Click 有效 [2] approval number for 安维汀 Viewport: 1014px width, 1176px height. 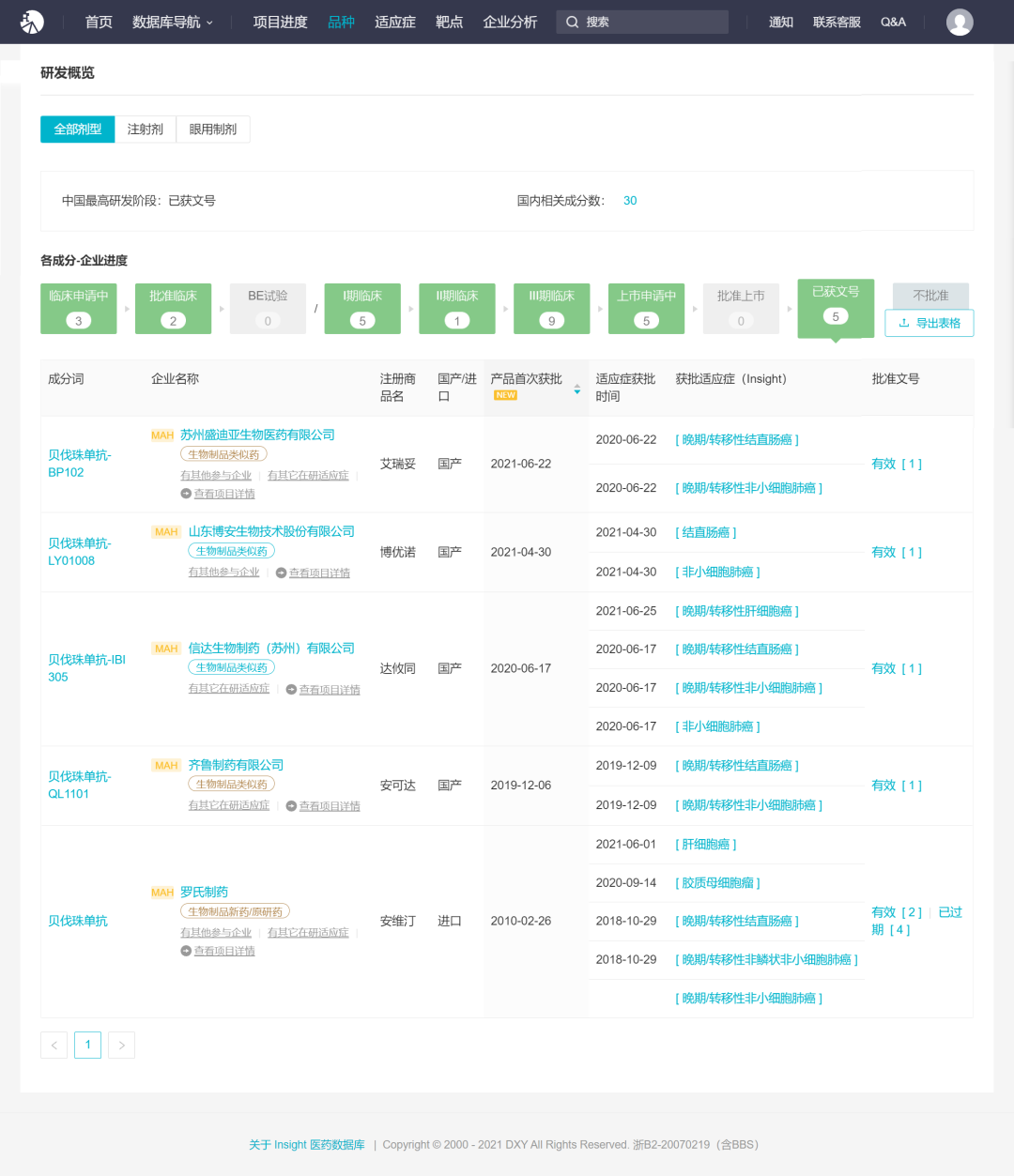[897, 912]
